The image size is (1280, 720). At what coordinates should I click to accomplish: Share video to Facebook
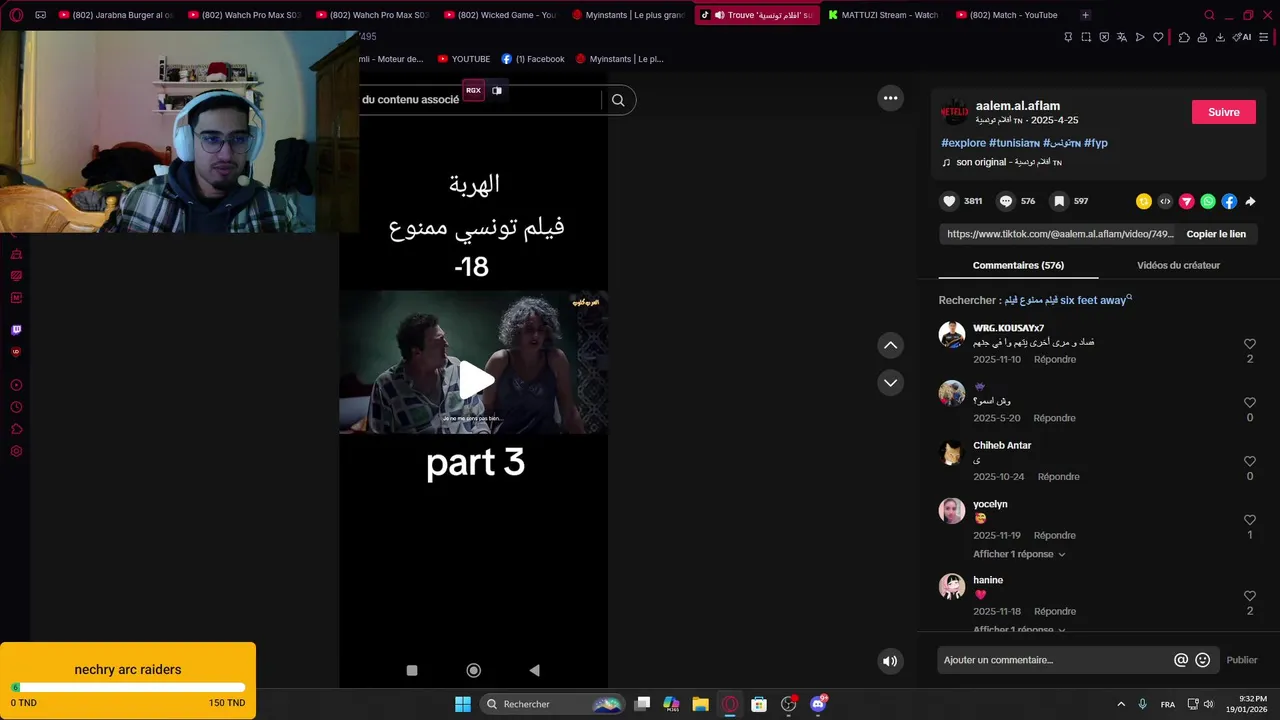click(x=1229, y=201)
